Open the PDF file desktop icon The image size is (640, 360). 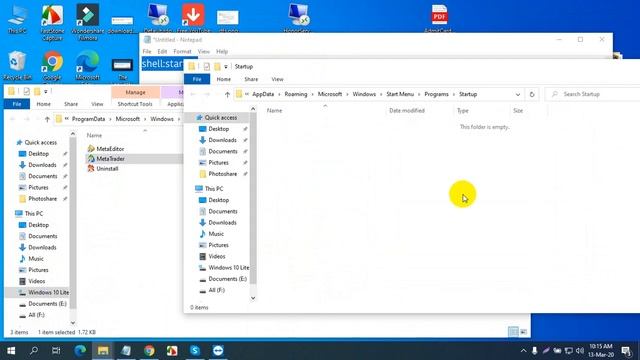pos(439,18)
